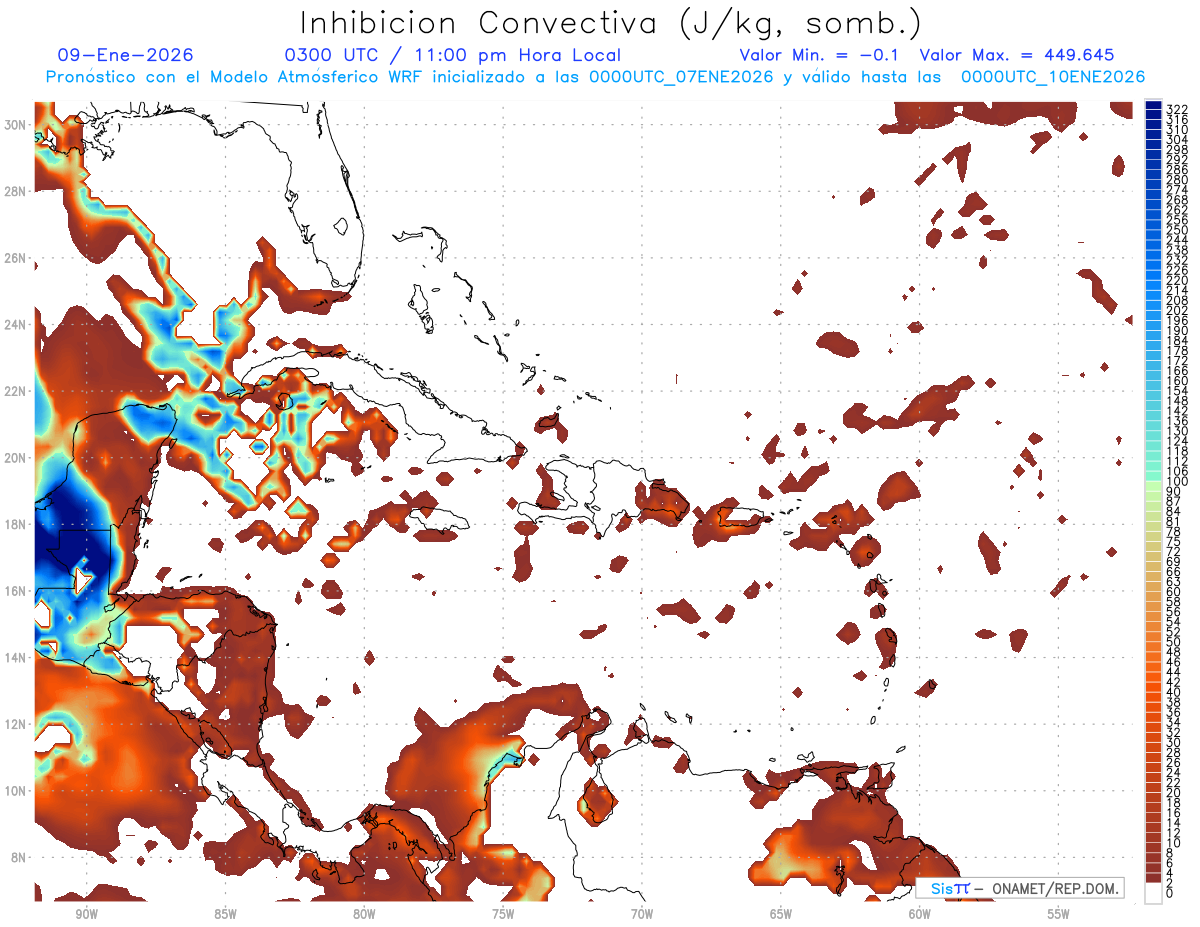Click the '70W' longitude label
Image resolution: width=1200 pixels, height=927 pixels.
[642, 914]
